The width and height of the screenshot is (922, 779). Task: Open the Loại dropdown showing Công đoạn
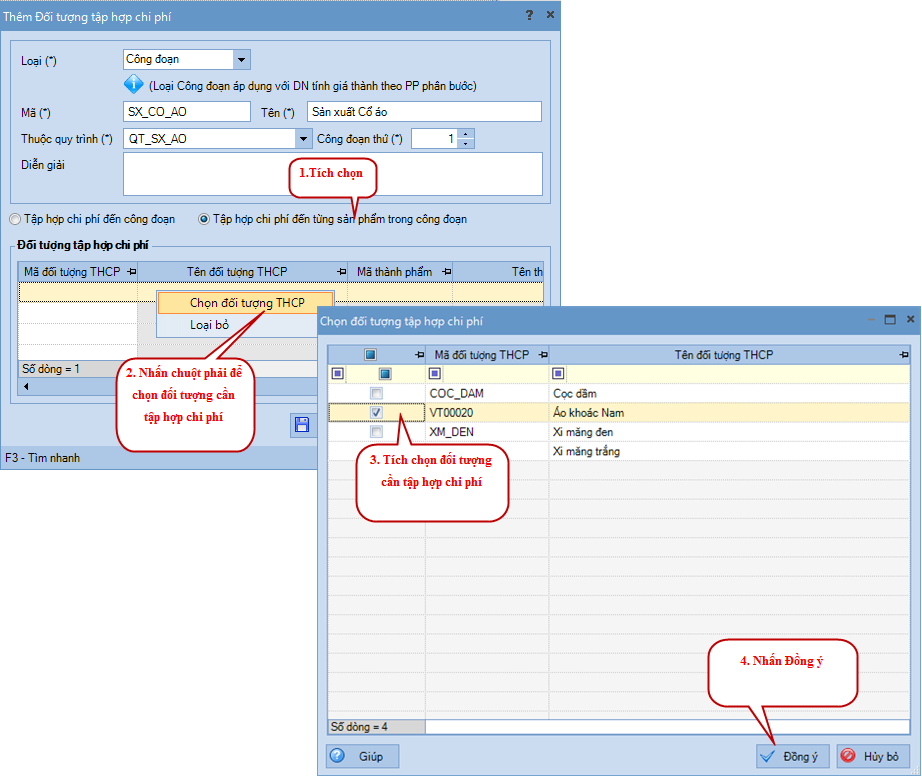click(x=240, y=60)
